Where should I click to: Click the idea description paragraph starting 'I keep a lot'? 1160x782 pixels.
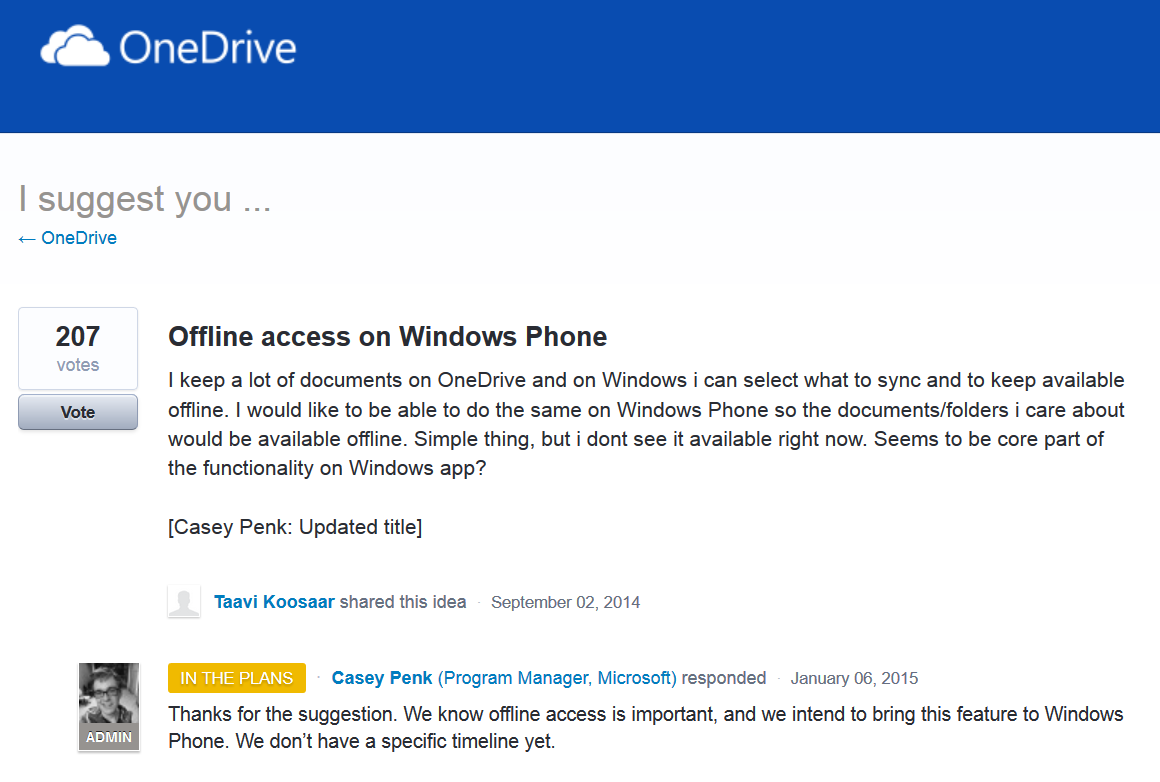[x=647, y=424]
